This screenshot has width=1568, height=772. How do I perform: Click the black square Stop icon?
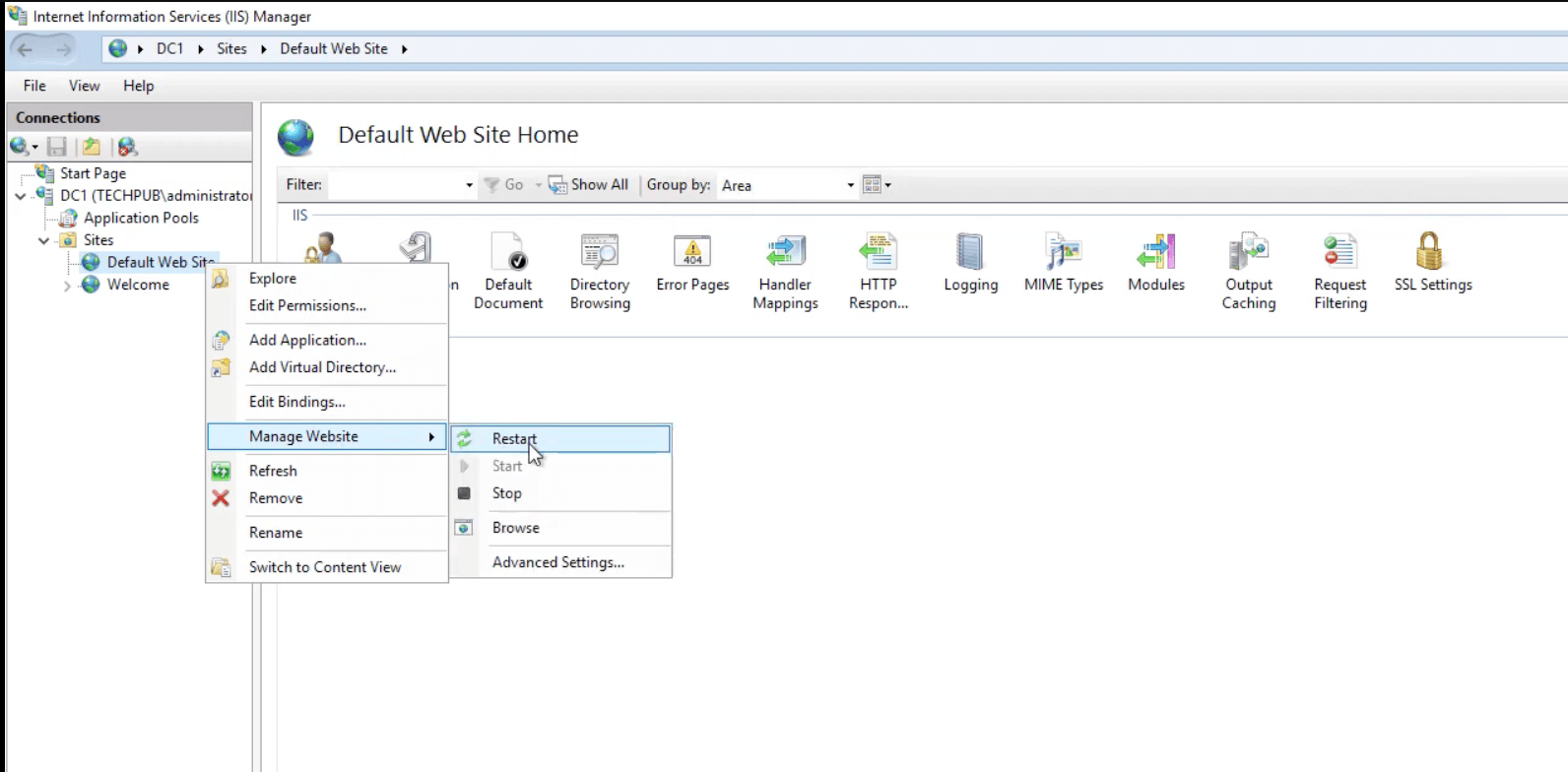click(464, 493)
